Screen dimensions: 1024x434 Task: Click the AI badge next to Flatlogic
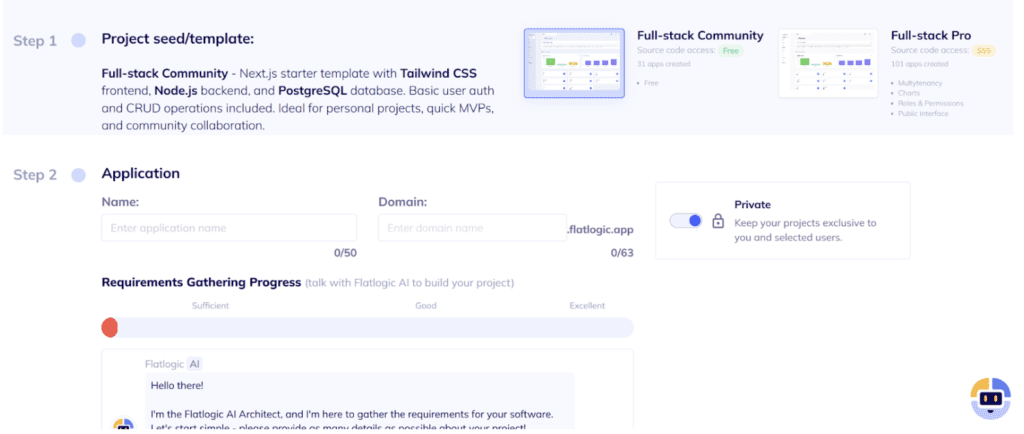(195, 364)
